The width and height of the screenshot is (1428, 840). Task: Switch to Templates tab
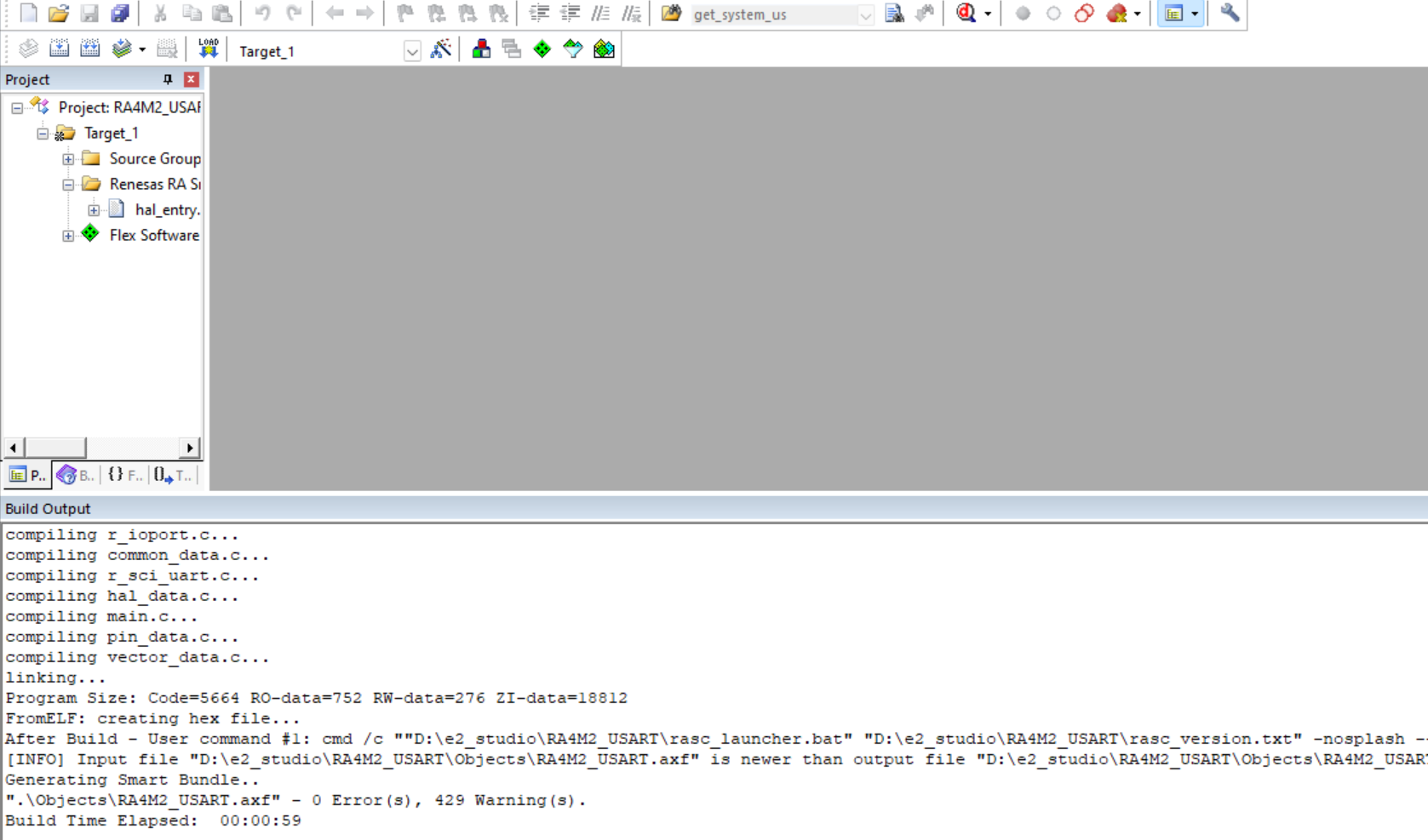(x=174, y=475)
